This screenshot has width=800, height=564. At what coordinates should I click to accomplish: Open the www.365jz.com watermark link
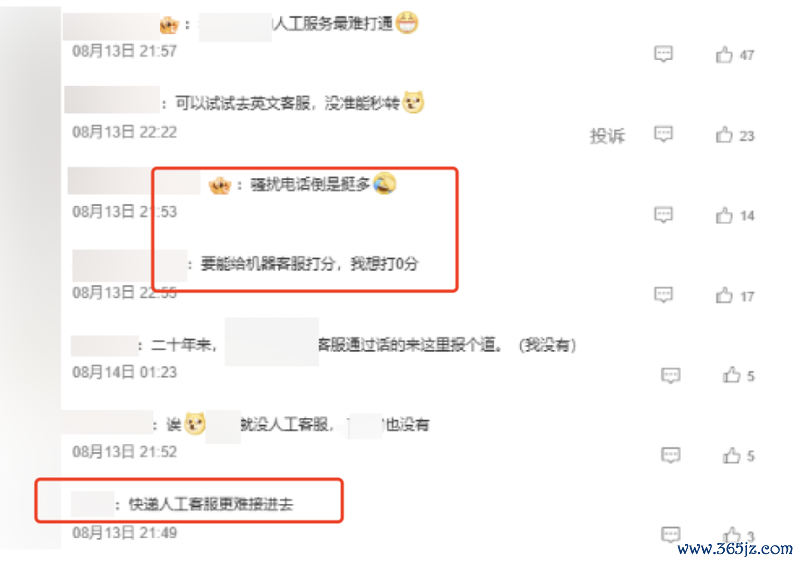[735, 549]
